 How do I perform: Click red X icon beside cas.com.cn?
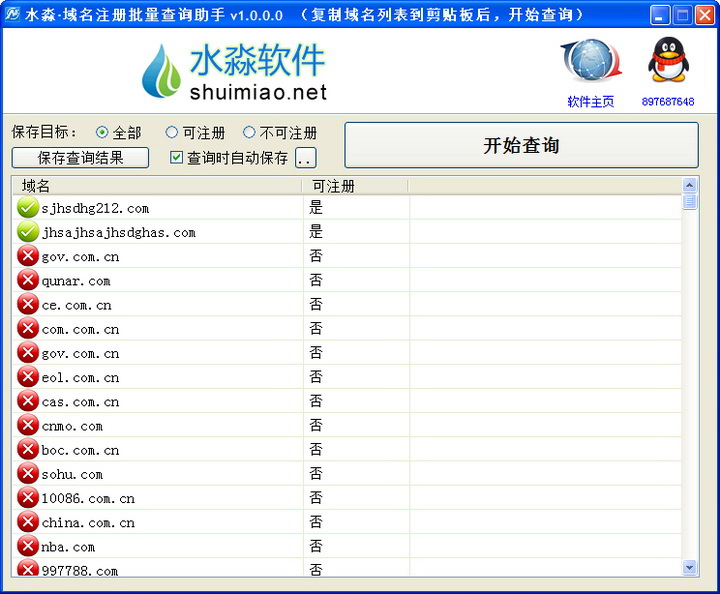28,401
